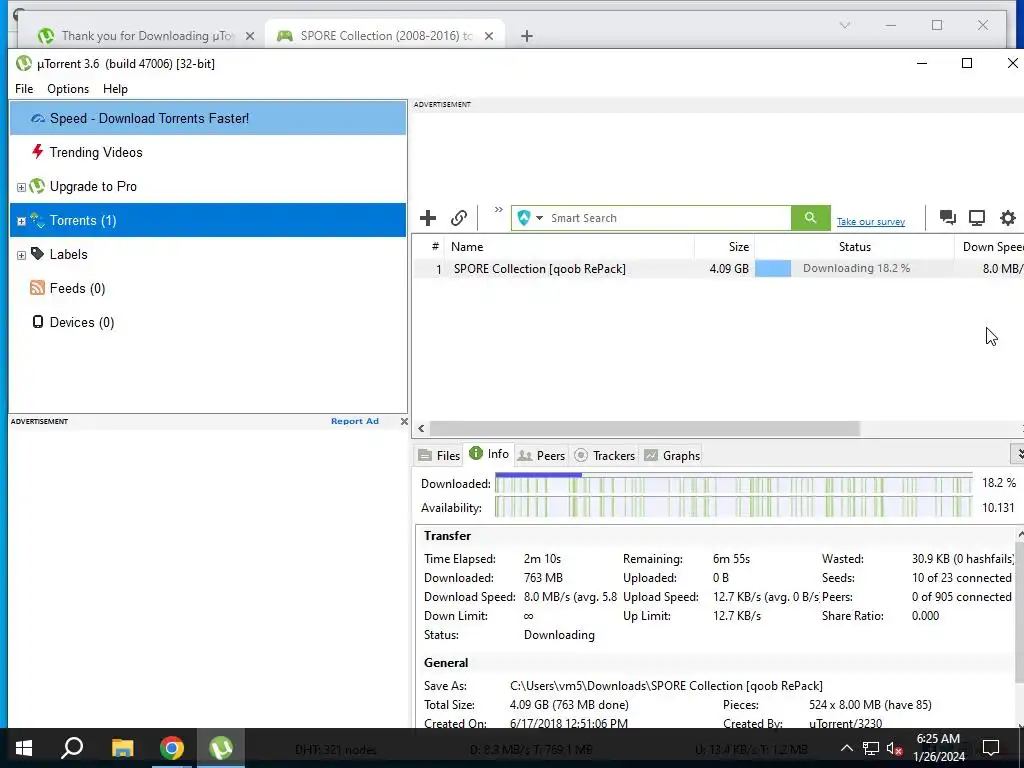The width and height of the screenshot is (1024, 768).
Task: Open File Explorer from taskbar
Action: coord(122,748)
